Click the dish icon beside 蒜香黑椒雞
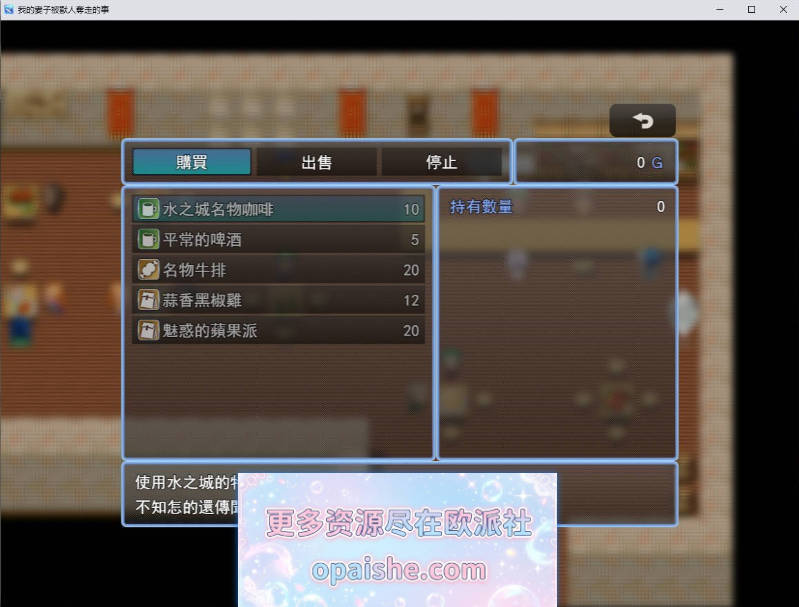 pos(148,300)
